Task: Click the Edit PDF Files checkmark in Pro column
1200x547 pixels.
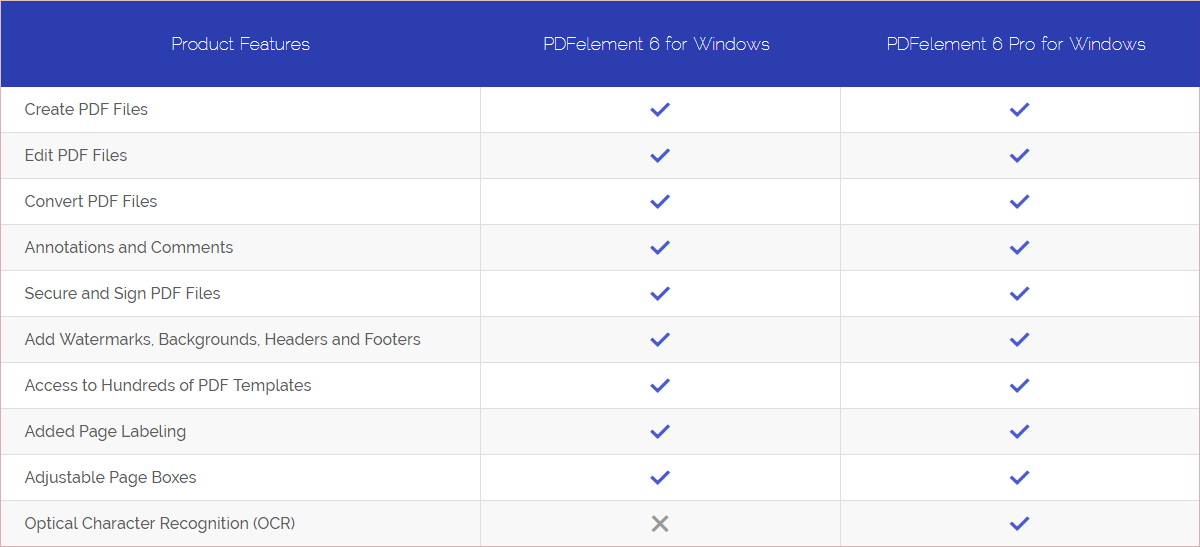Action: (x=1020, y=156)
